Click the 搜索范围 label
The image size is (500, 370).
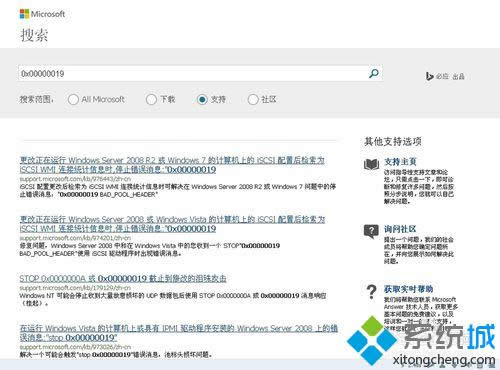coord(37,99)
